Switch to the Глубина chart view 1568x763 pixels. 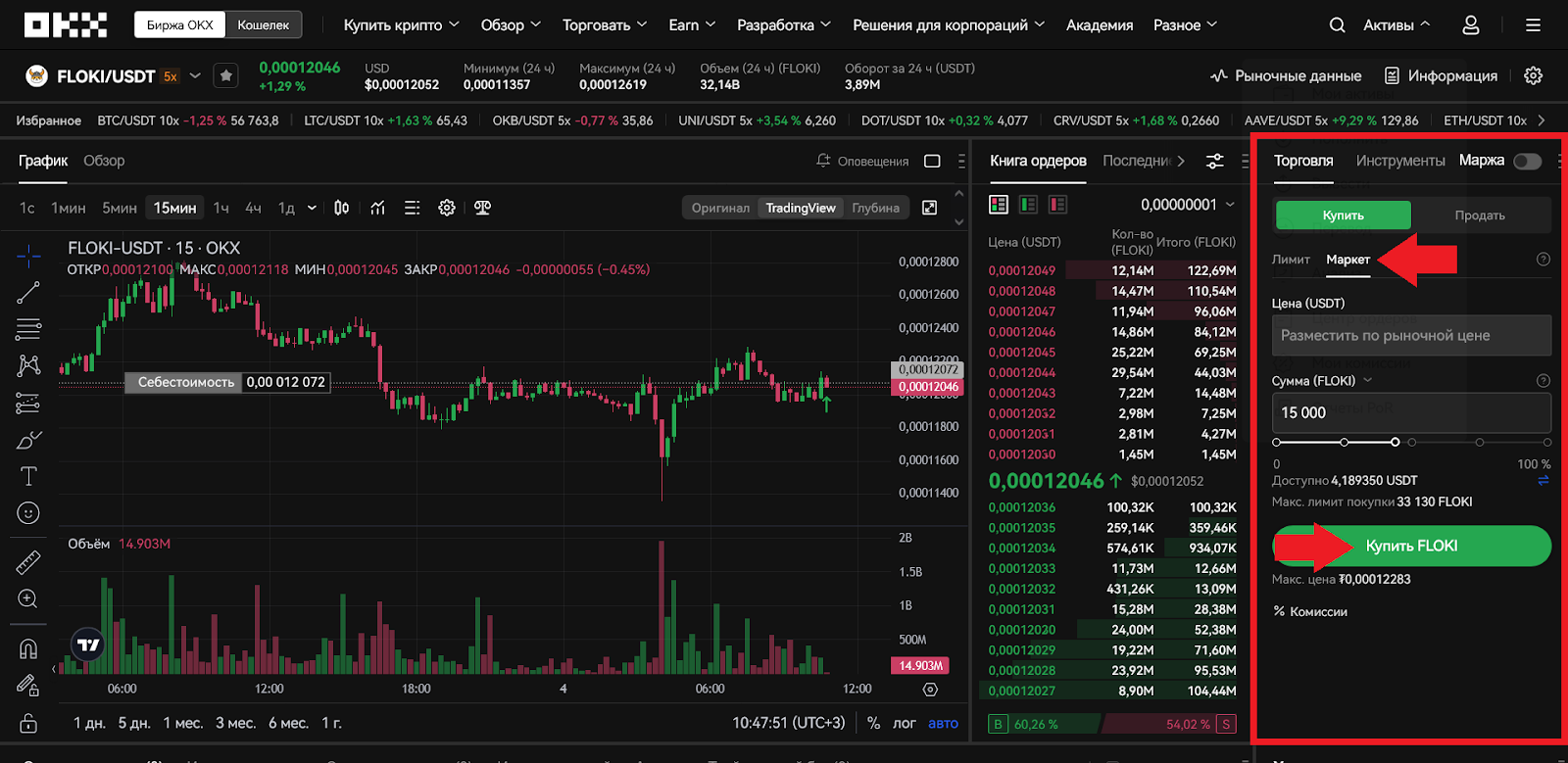pos(875,208)
